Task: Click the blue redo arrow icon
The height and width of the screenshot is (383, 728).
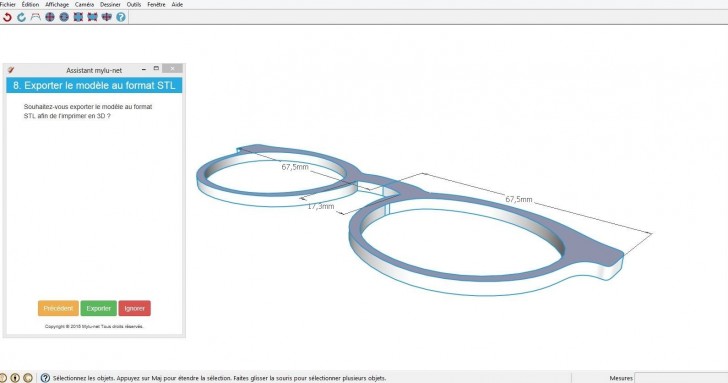Action: point(21,17)
